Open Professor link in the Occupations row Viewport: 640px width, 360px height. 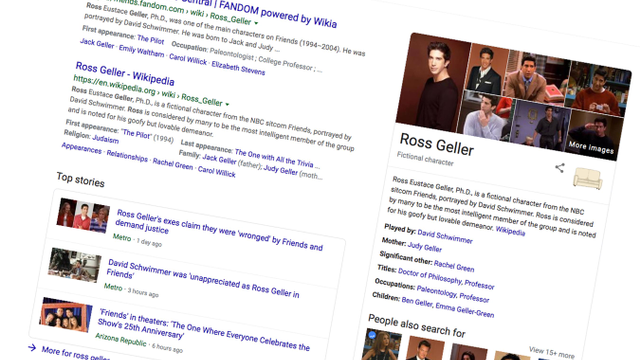(x=474, y=298)
